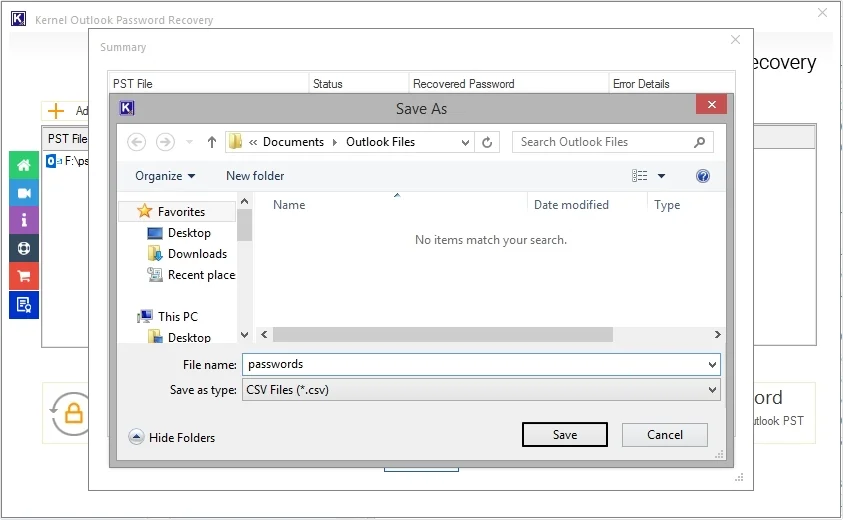Collapse folders with Hide Folders

(x=172, y=437)
